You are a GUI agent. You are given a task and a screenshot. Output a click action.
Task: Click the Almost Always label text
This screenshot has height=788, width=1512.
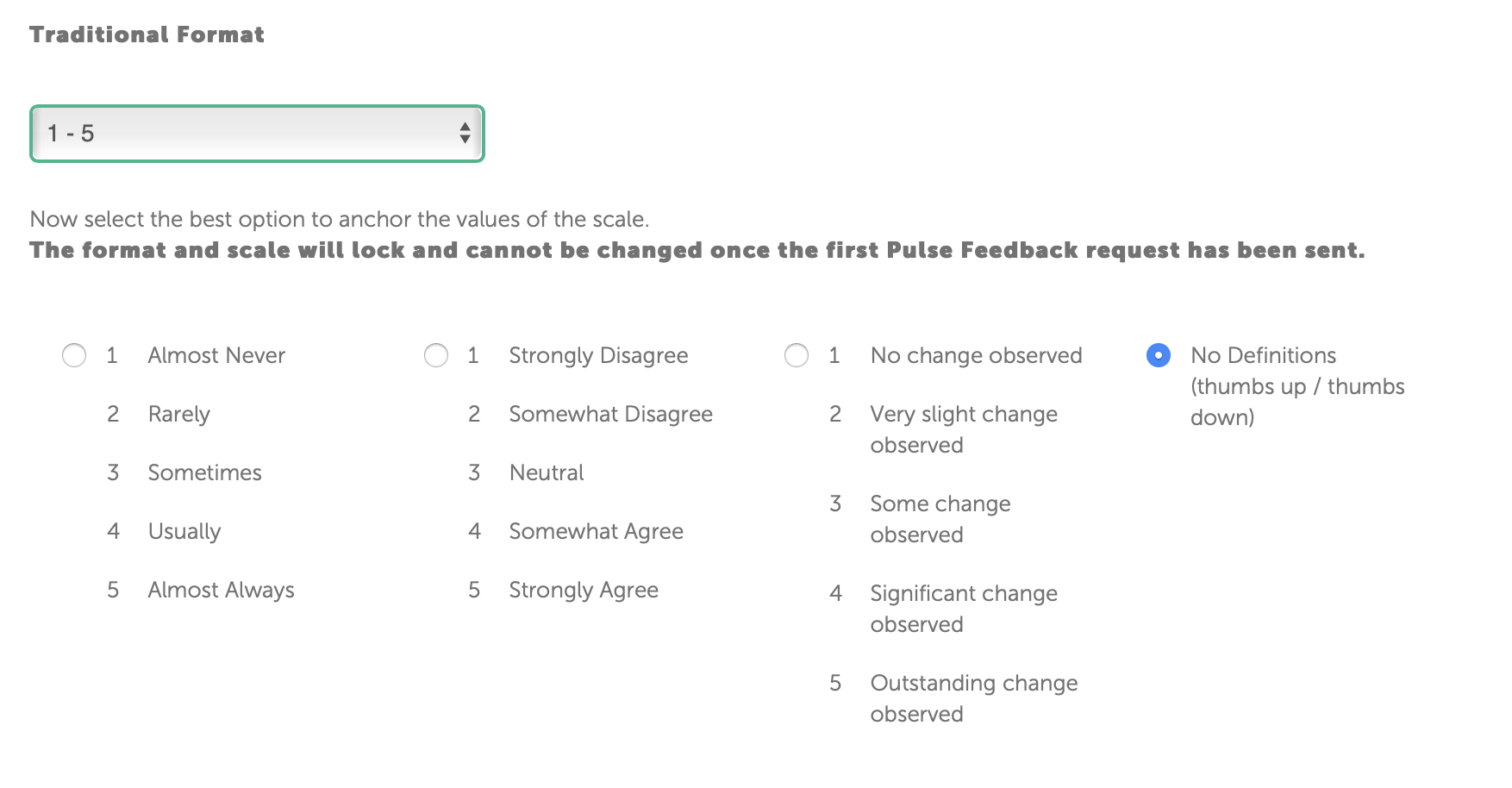(x=221, y=590)
